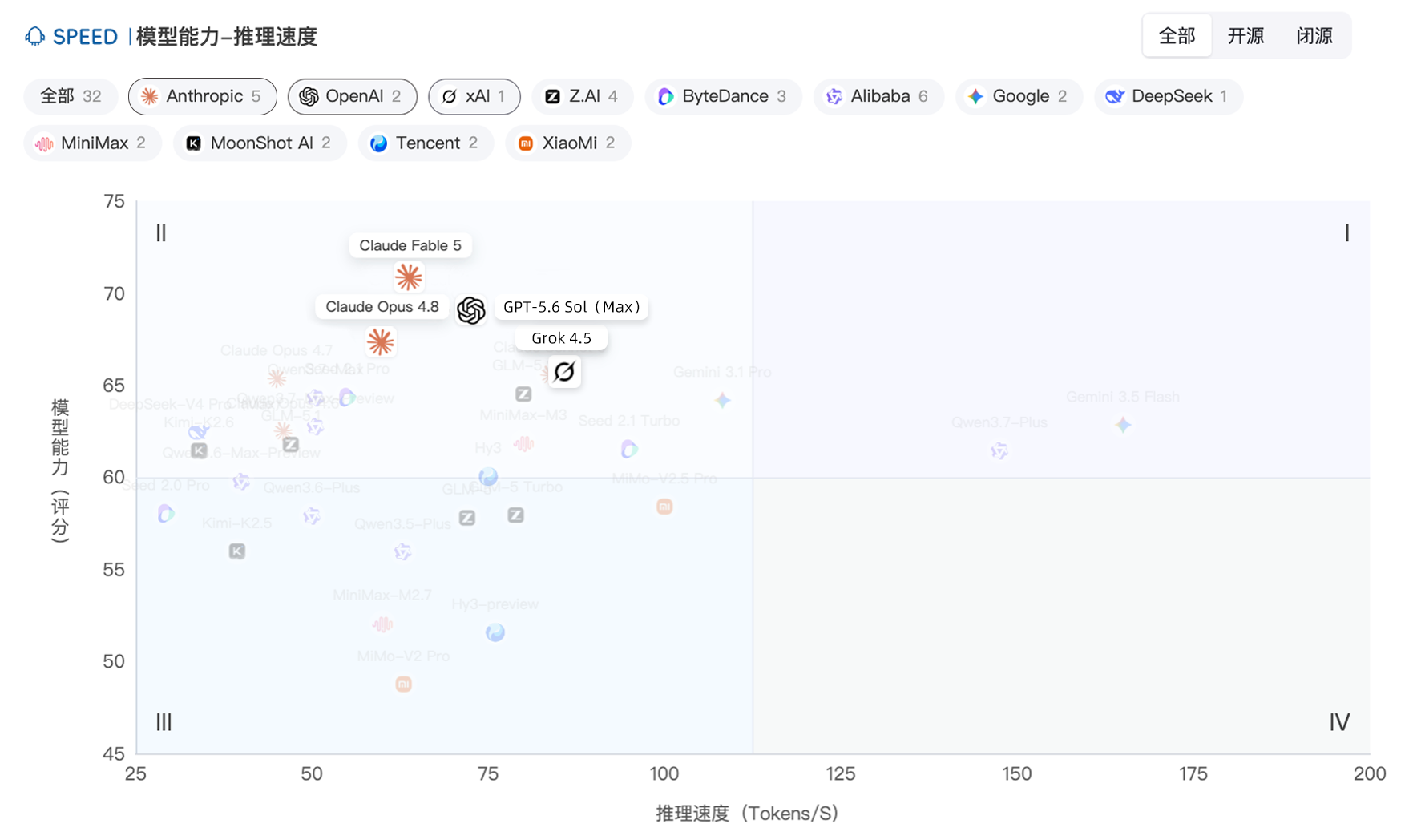This screenshot has width=1405, height=840.
Task: Select the Claude Opus 4.8 data point
Action: (381, 342)
